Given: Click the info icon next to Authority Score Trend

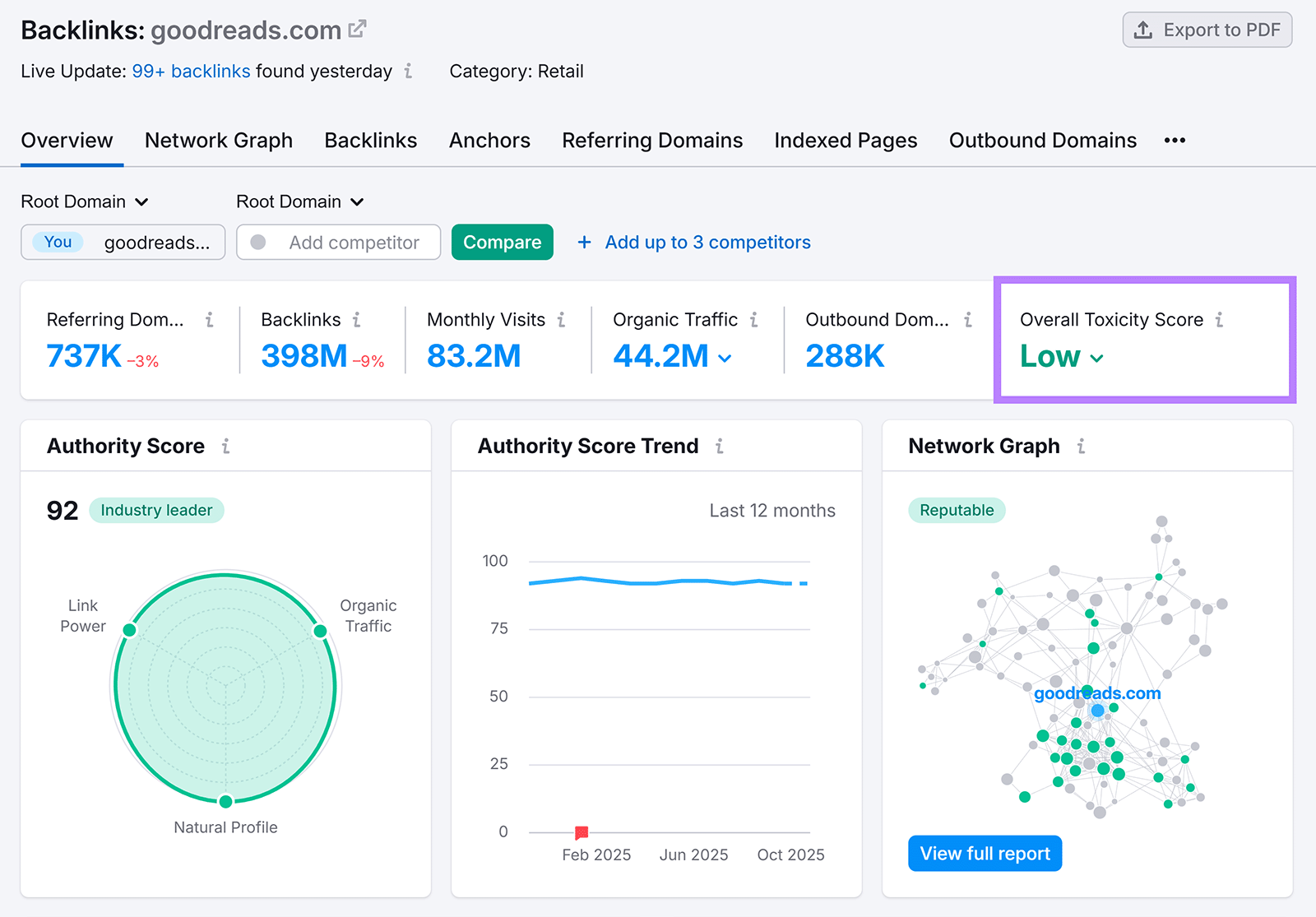Looking at the screenshot, I should (719, 447).
